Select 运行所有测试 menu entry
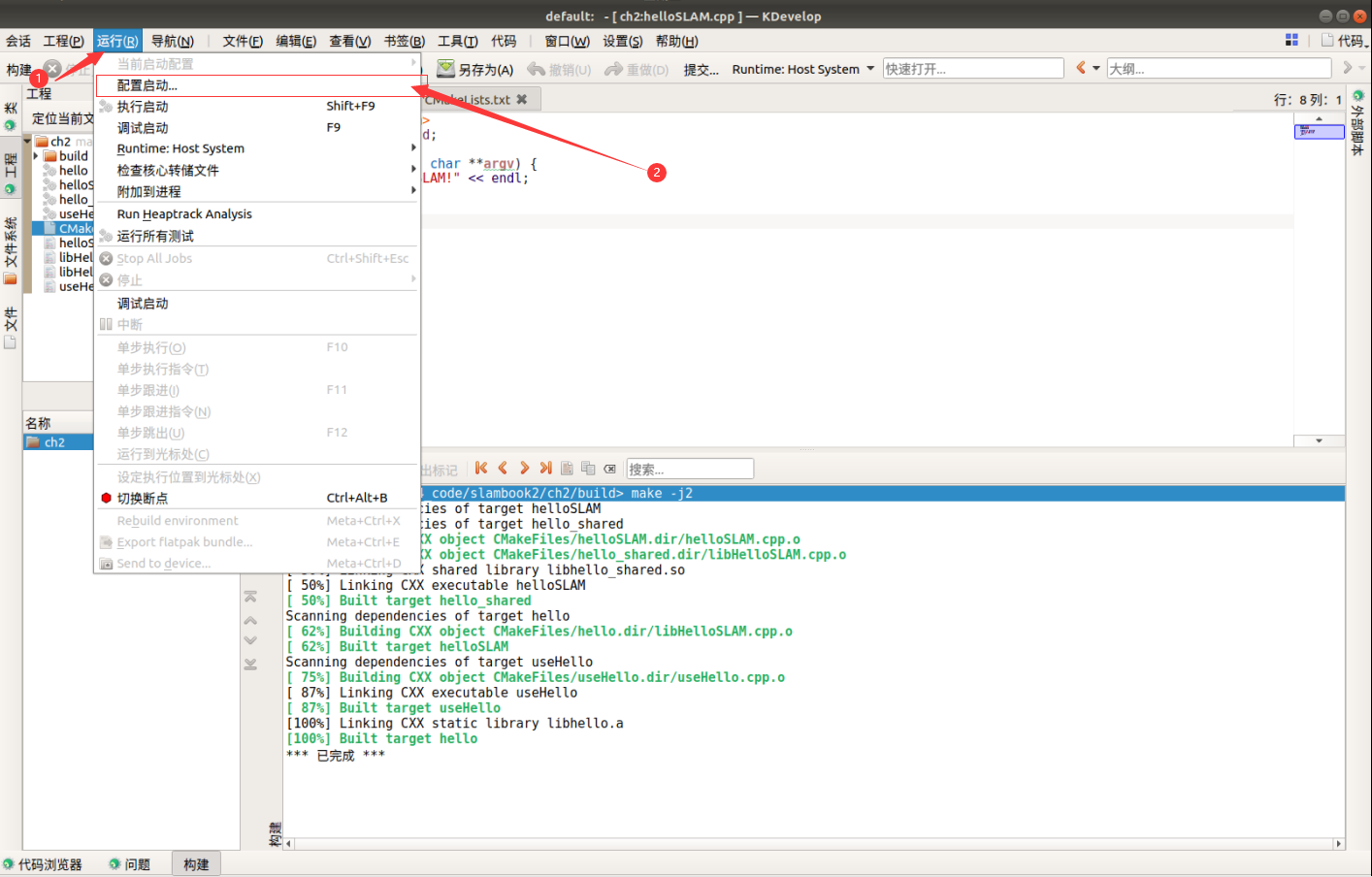1372x877 pixels. pos(257,237)
